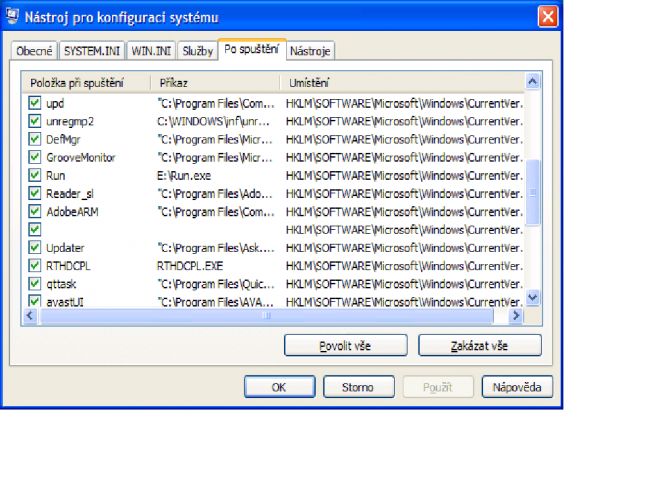
Task: Open help with the Nápověda button
Action: 517,387
